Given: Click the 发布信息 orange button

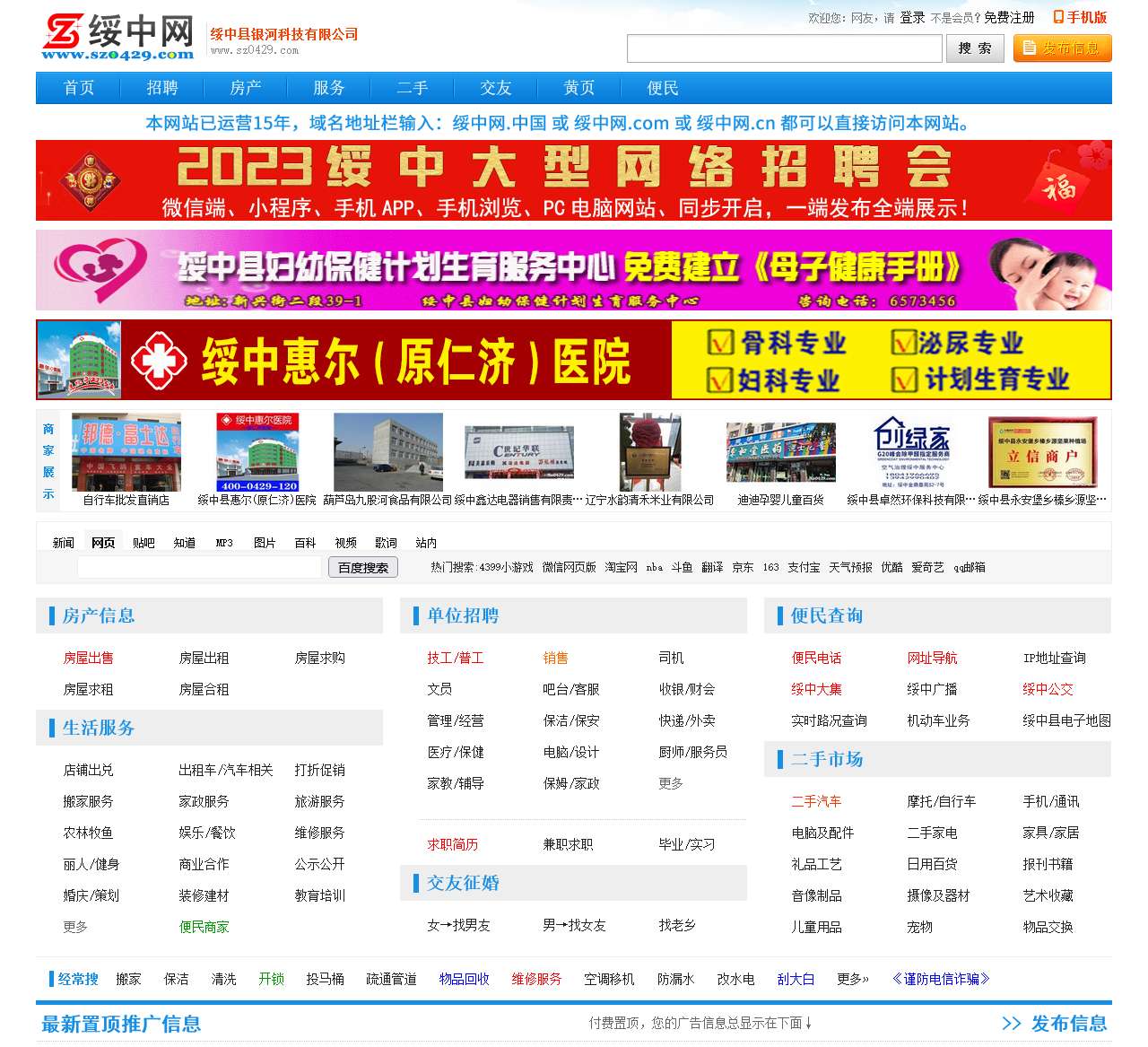Looking at the screenshot, I should pos(1063,48).
